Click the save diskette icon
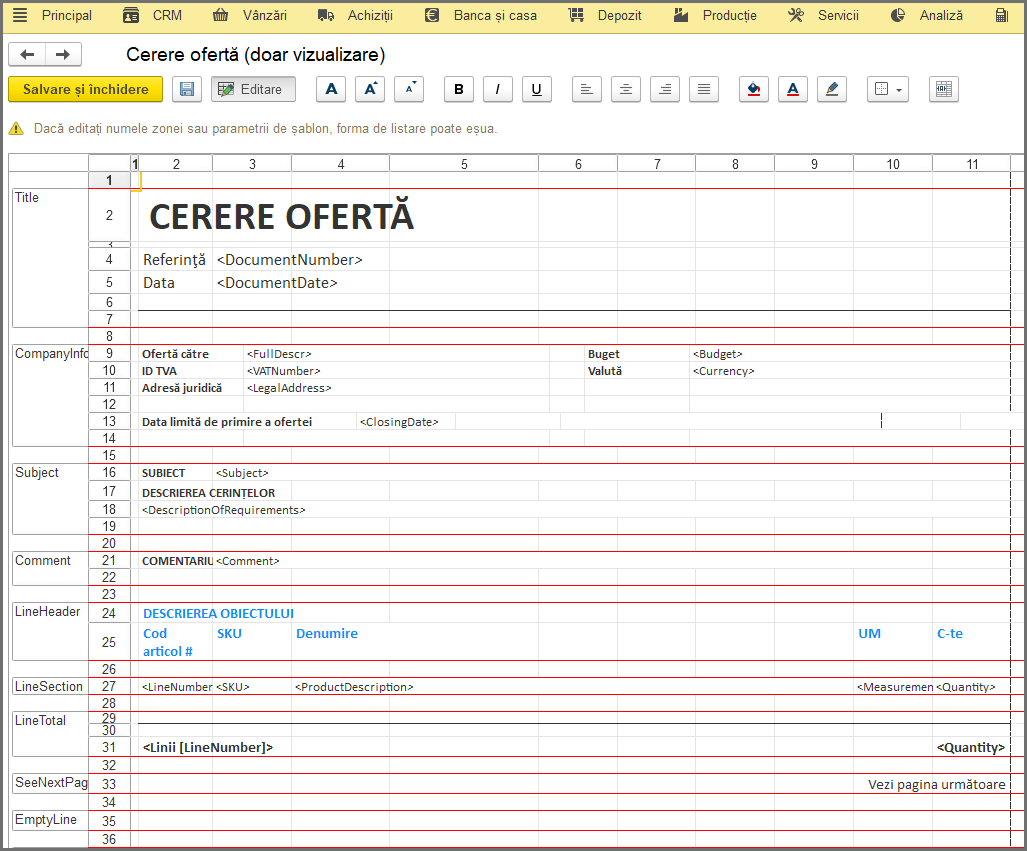1027x851 pixels. click(x=187, y=89)
